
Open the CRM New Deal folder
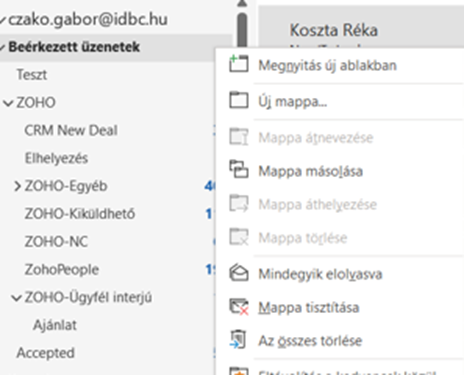71,130
